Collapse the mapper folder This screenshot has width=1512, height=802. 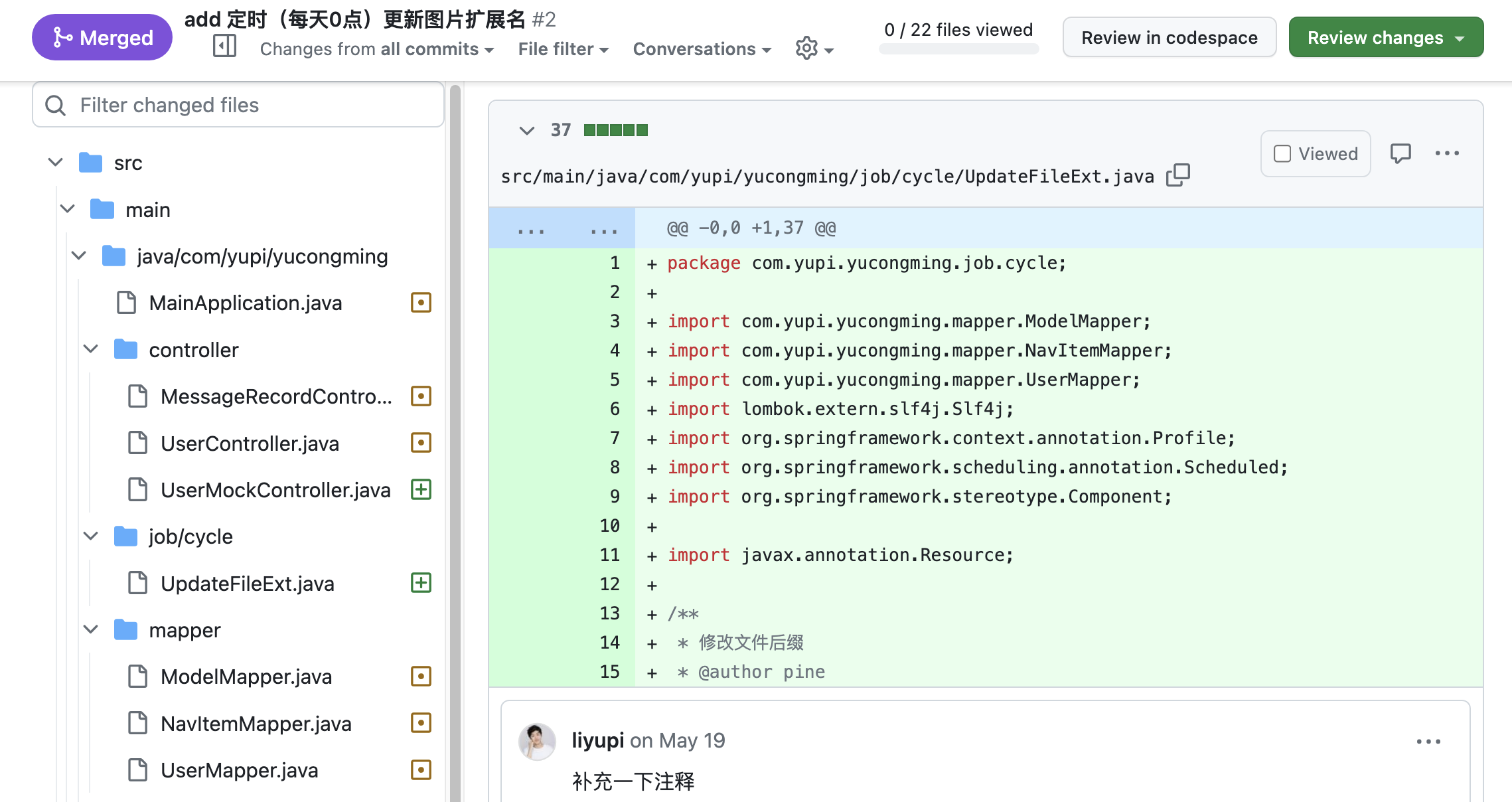point(91,629)
